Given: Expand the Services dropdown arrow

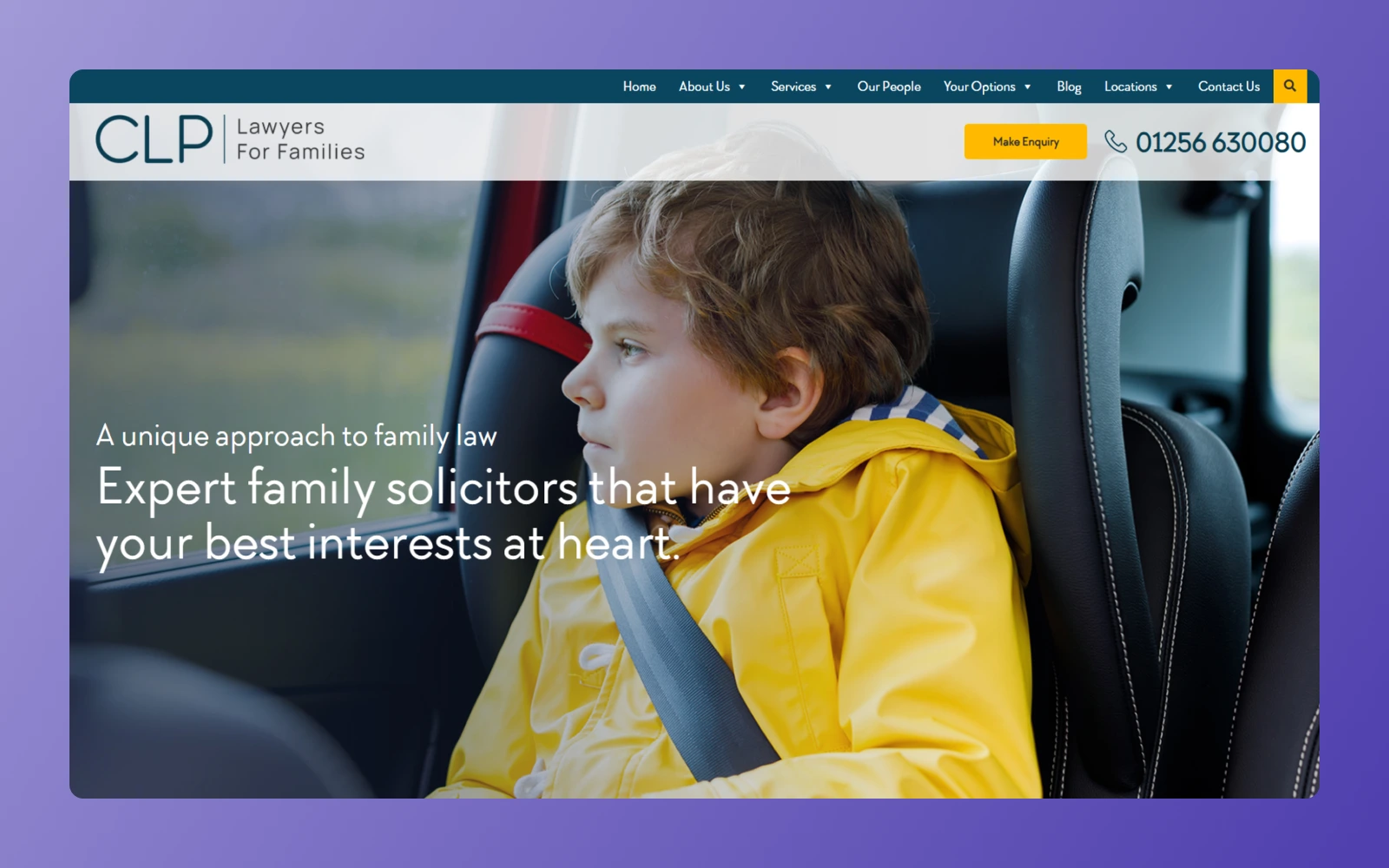Looking at the screenshot, I should pos(828,87).
